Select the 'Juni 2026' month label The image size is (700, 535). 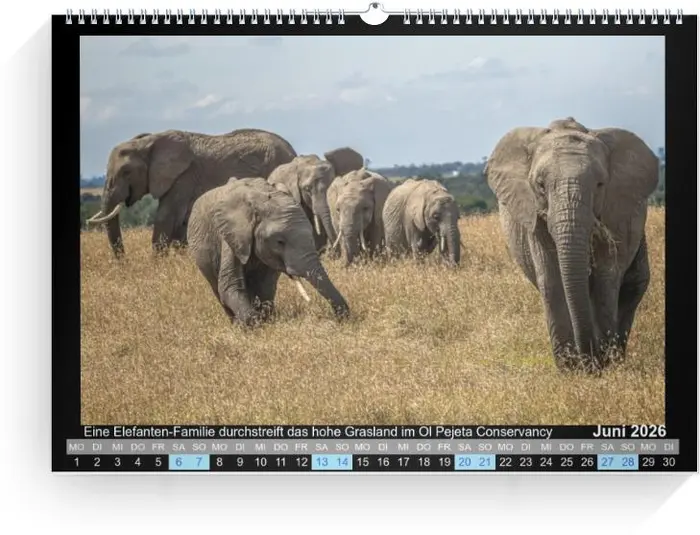click(x=628, y=432)
